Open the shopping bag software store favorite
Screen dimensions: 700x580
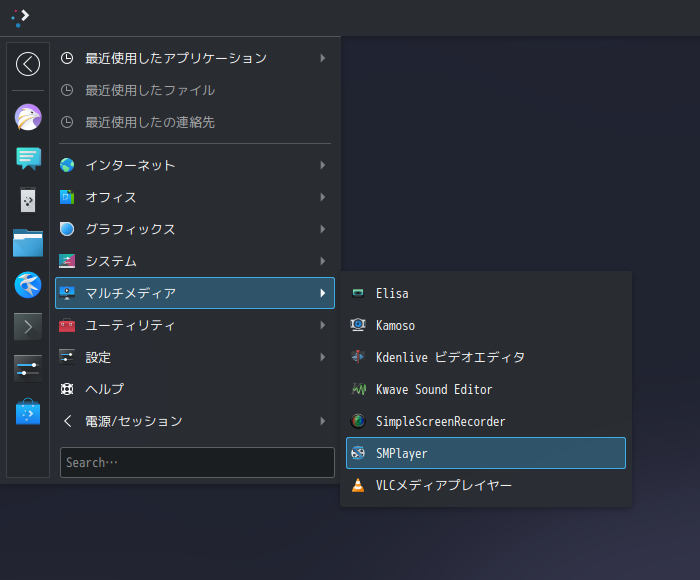tap(28, 411)
